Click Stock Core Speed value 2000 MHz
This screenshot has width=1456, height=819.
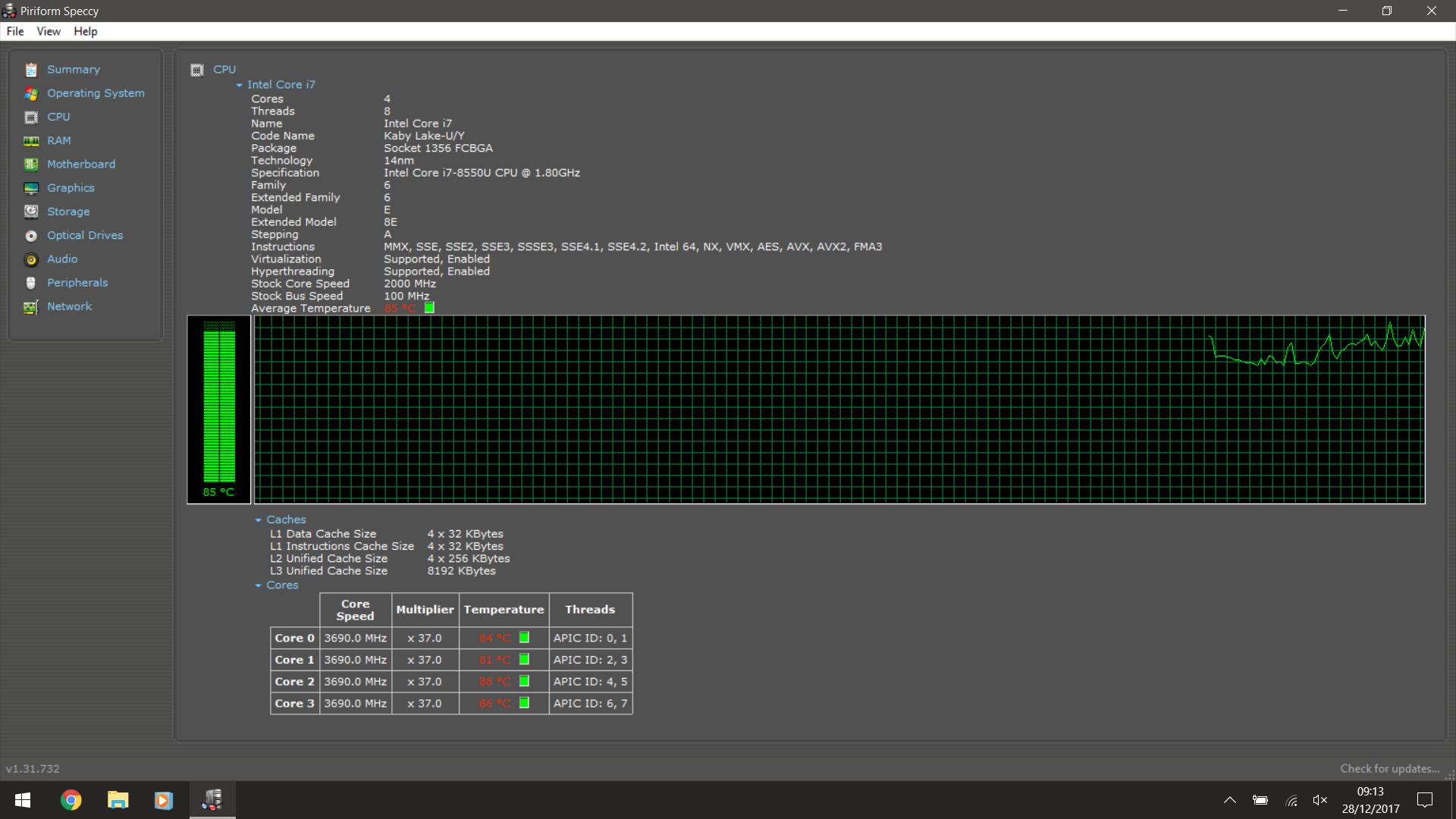[409, 284]
